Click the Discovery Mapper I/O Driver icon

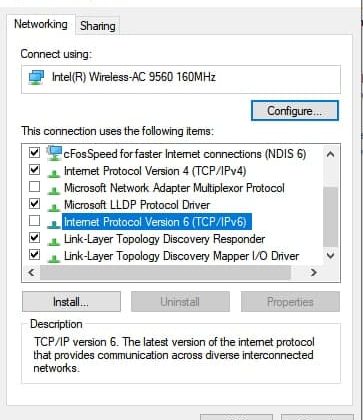pyautogui.click(x=54, y=257)
